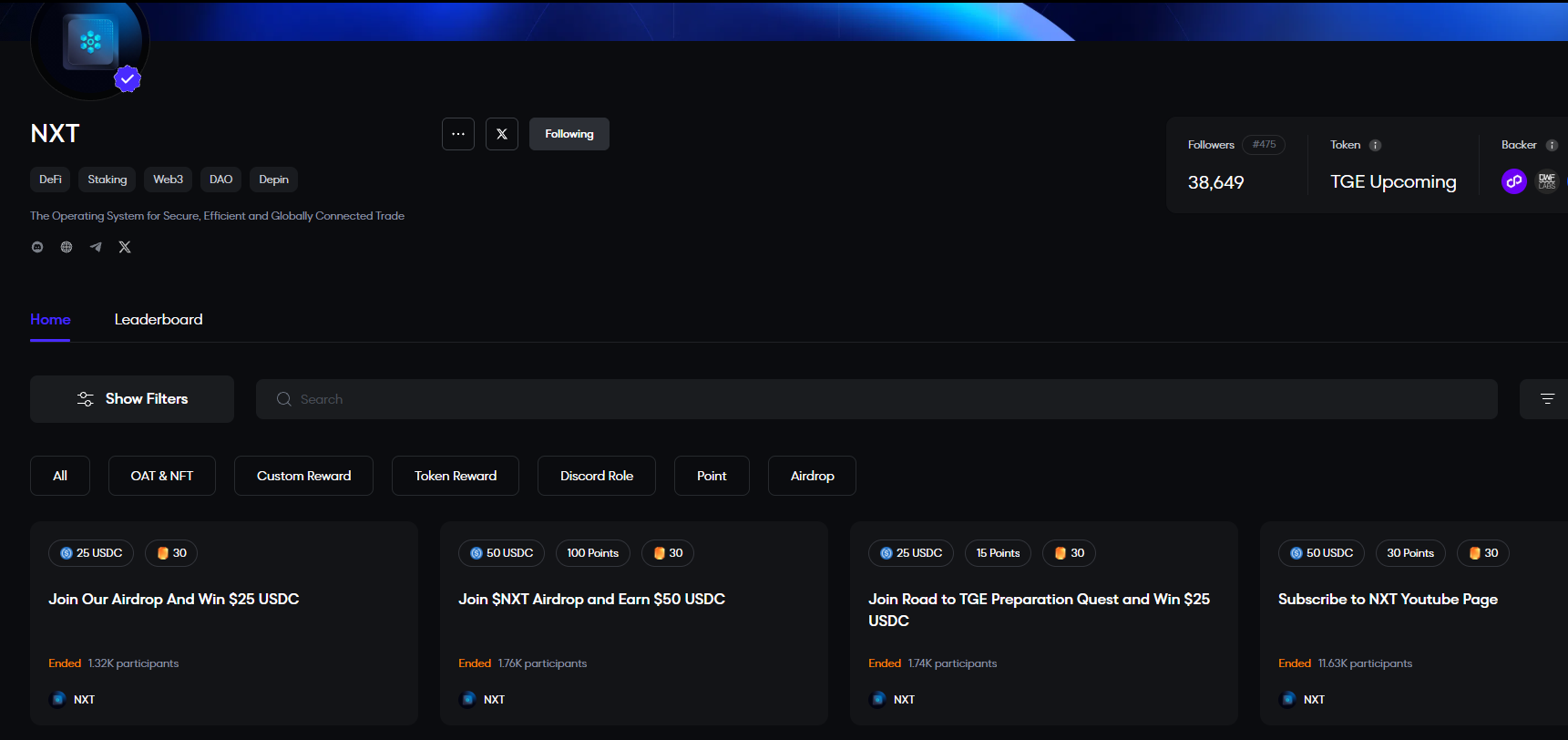
Task: Expand the Show Filters panel
Action: click(x=132, y=399)
